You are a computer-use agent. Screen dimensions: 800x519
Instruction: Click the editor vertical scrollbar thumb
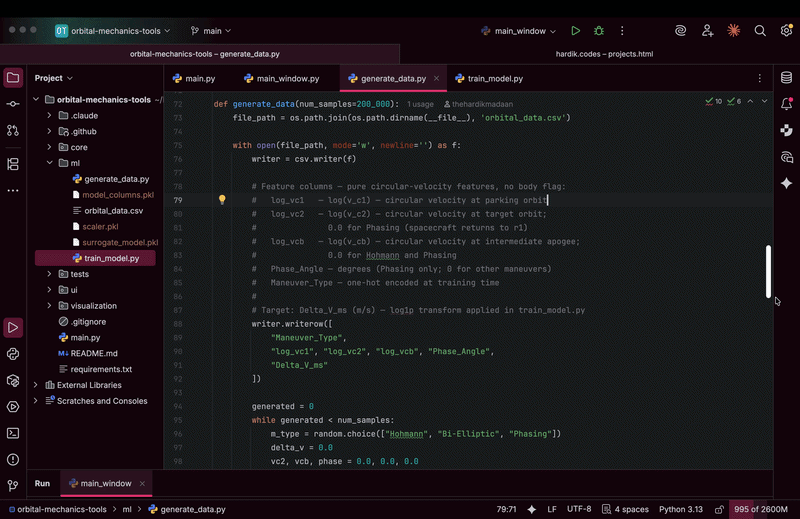(x=769, y=270)
